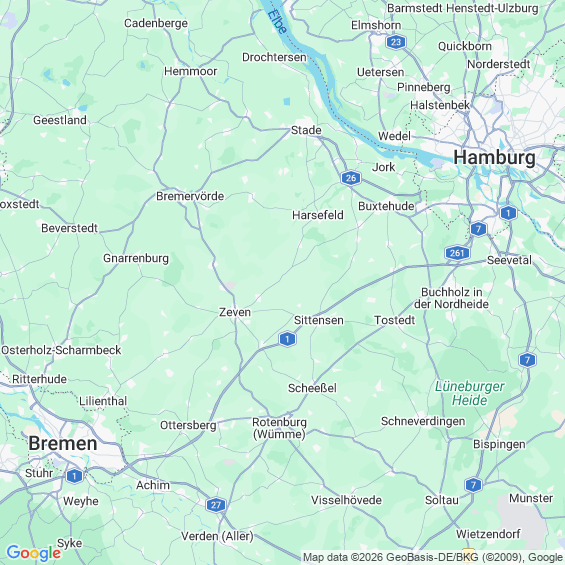Select the A7 shield above Soltau
The width and height of the screenshot is (565, 565).
point(473,485)
